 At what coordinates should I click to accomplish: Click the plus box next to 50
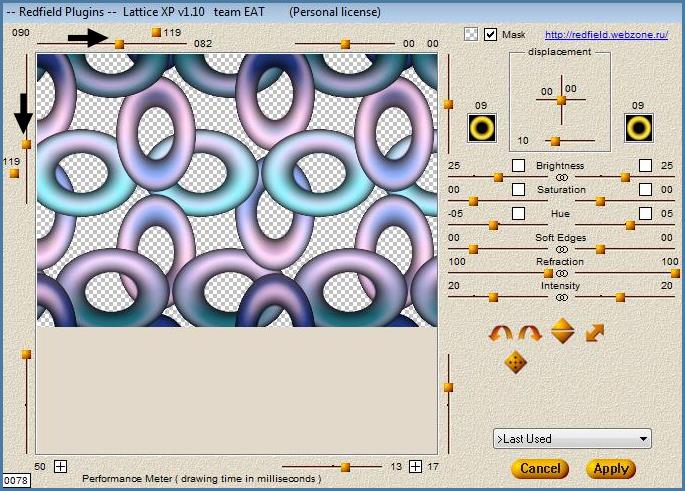[60, 466]
